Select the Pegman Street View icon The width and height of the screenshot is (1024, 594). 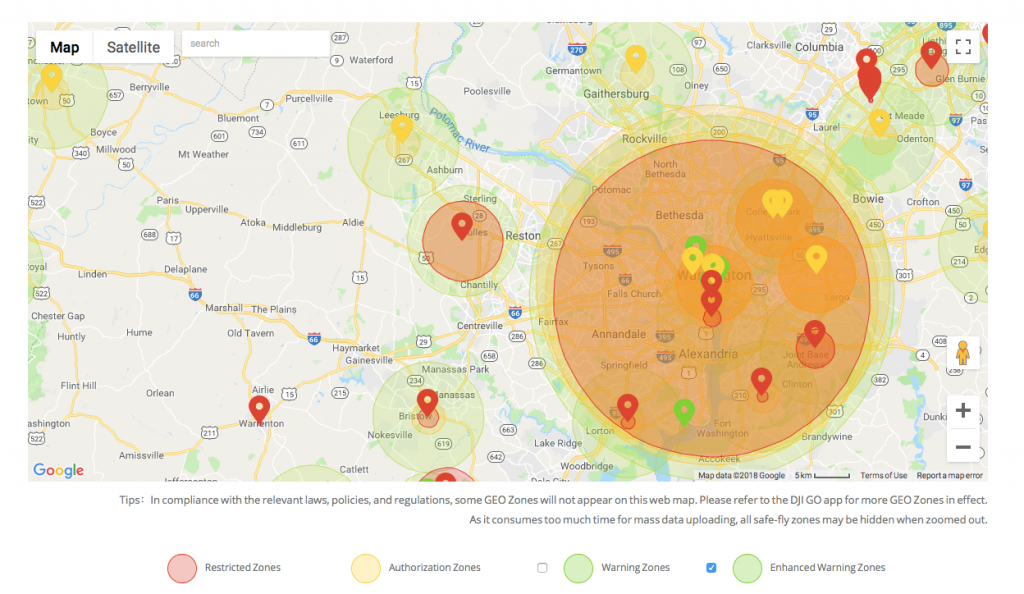[963, 352]
